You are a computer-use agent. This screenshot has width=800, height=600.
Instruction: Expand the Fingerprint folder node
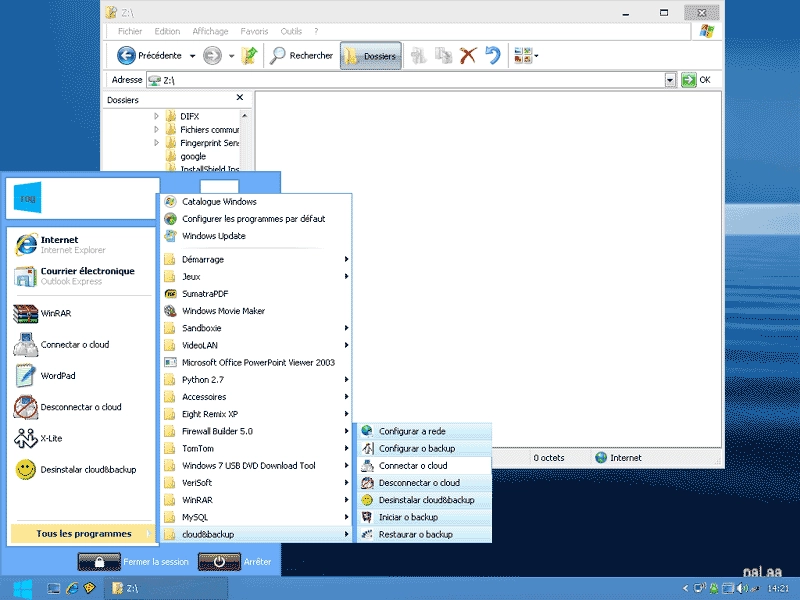coord(156,142)
